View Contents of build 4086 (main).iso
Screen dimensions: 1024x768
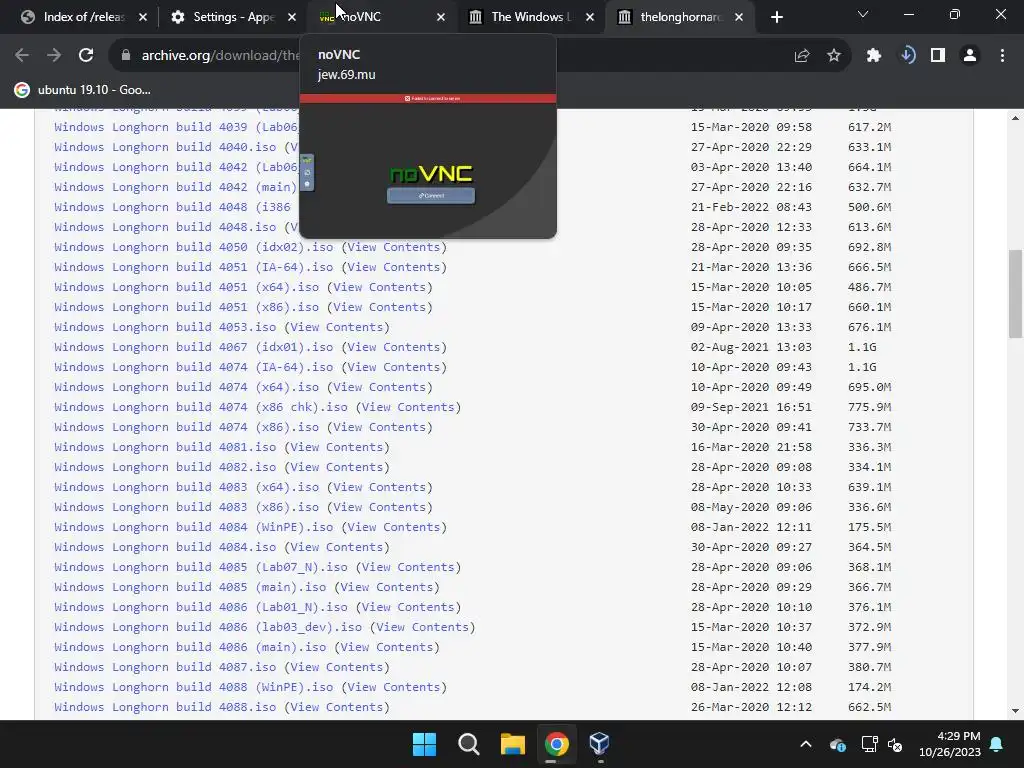pyautogui.click(x=387, y=647)
